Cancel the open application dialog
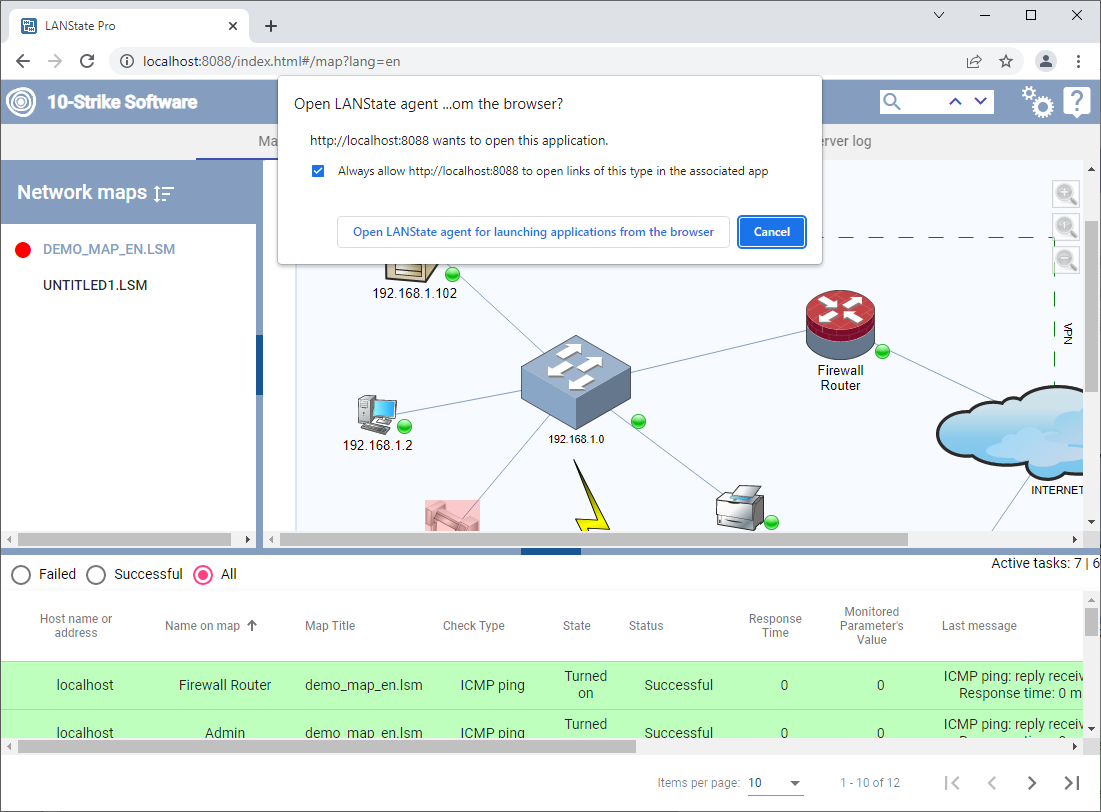The image size is (1101, 812). (772, 232)
